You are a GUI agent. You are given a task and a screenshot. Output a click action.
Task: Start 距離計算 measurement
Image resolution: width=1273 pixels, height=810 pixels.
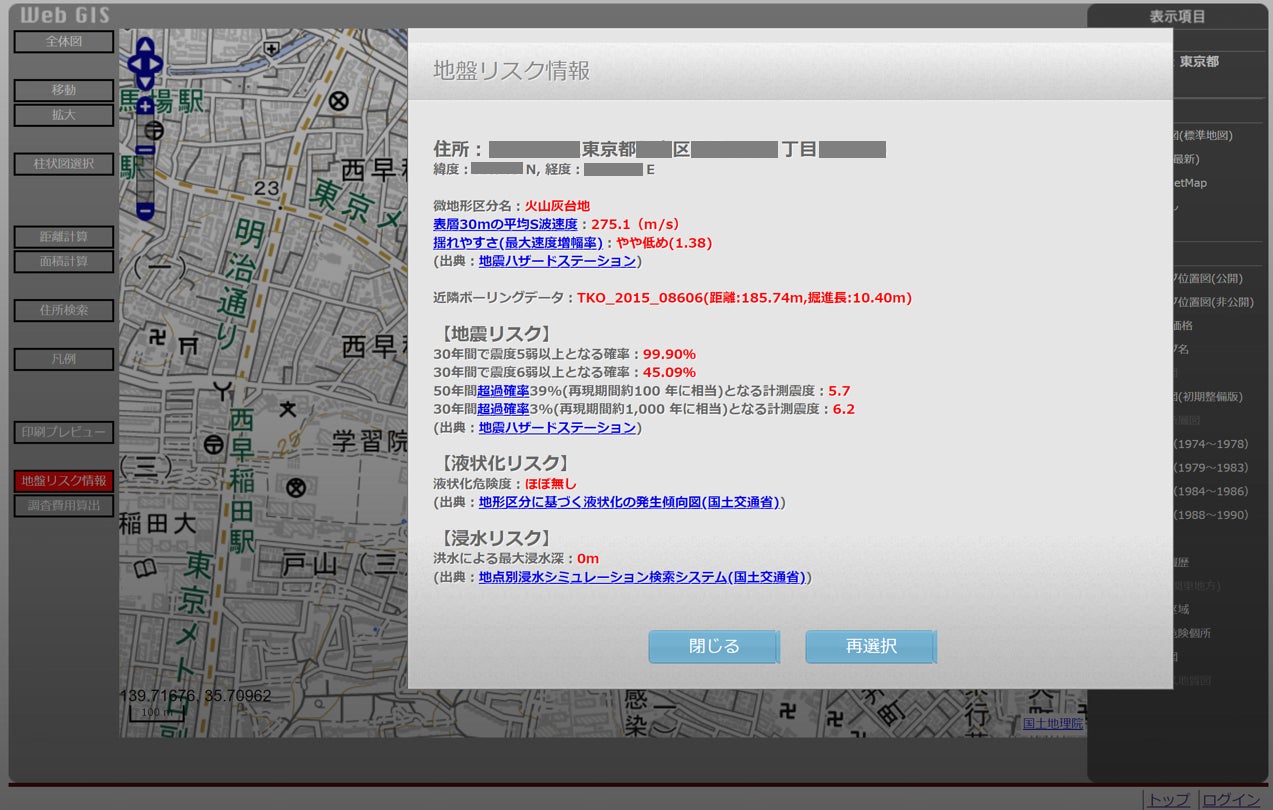(64, 237)
